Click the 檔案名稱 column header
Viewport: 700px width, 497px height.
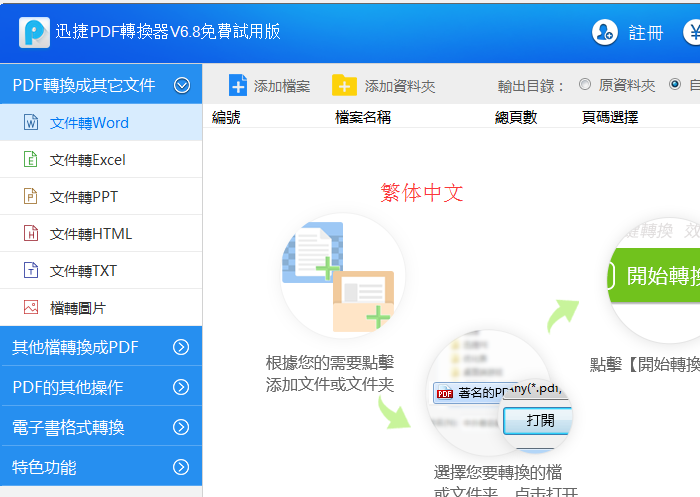click(363, 117)
